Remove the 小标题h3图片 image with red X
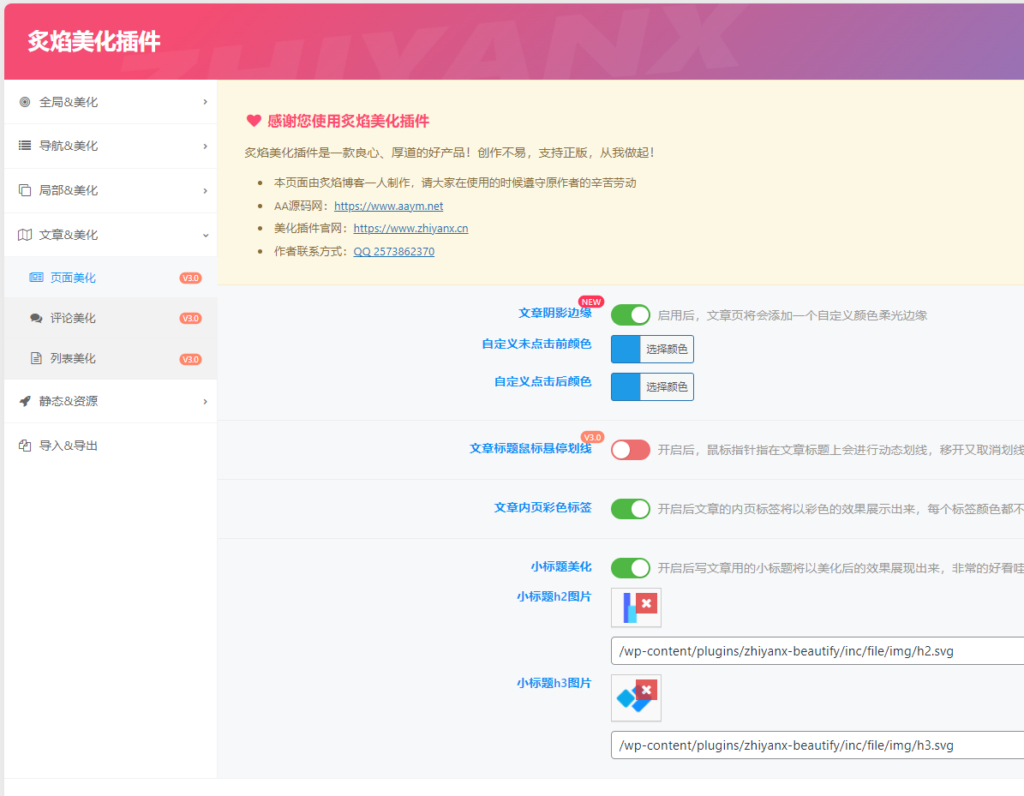 pyautogui.click(x=647, y=690)
